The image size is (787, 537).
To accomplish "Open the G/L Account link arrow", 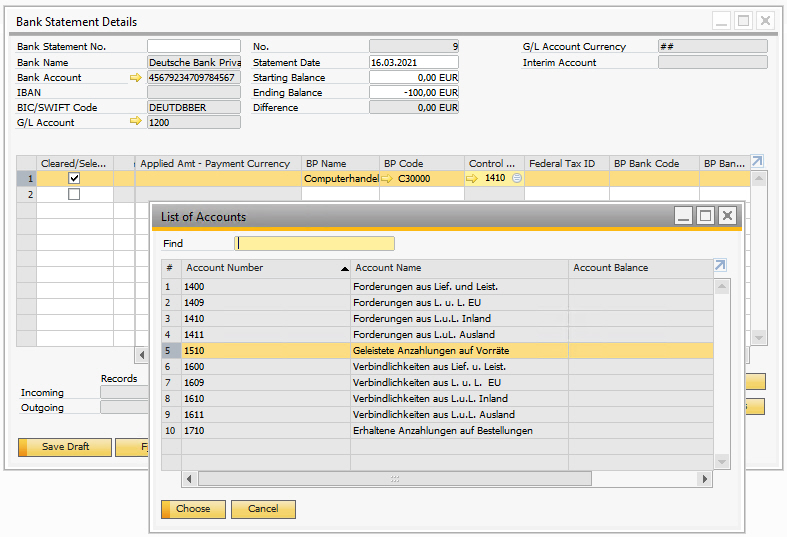I will click(x=136, y=121).
